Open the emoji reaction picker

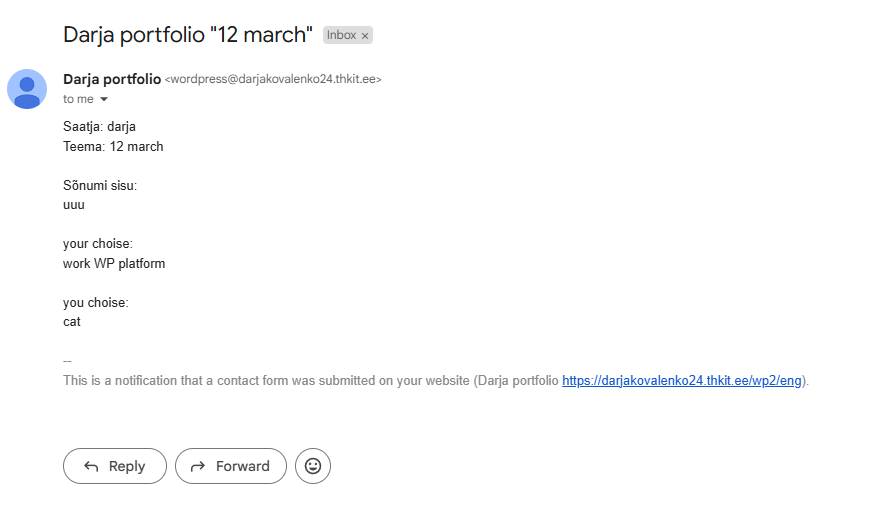[313, 466]
